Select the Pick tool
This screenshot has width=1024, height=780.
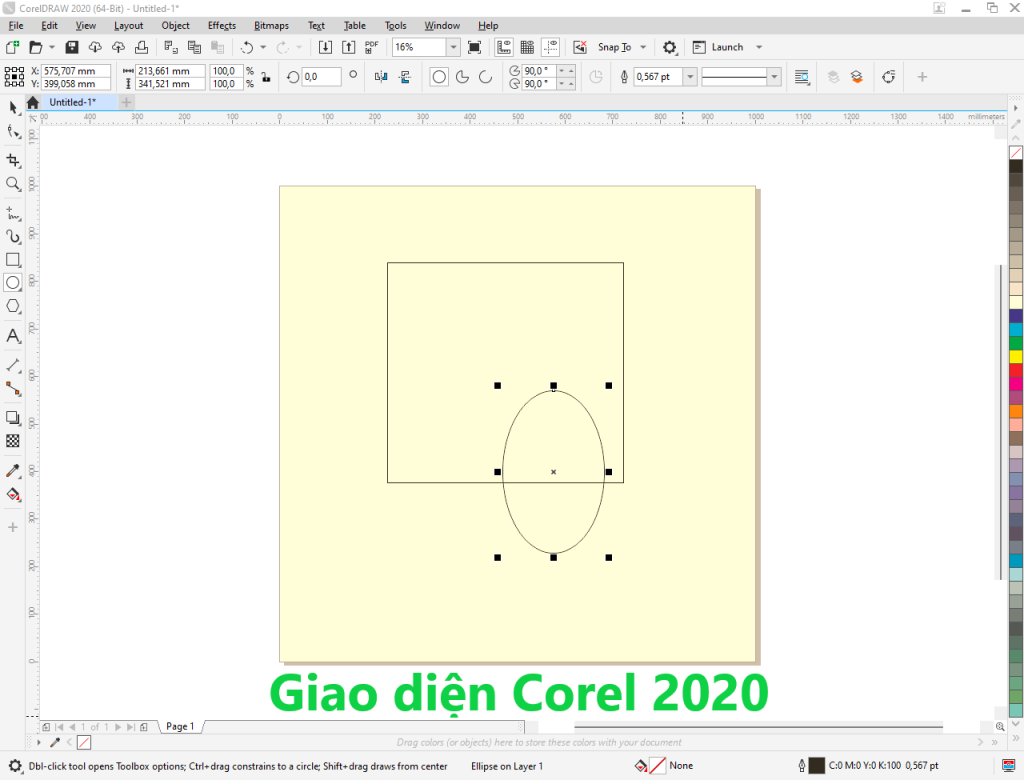coord(13,108)
